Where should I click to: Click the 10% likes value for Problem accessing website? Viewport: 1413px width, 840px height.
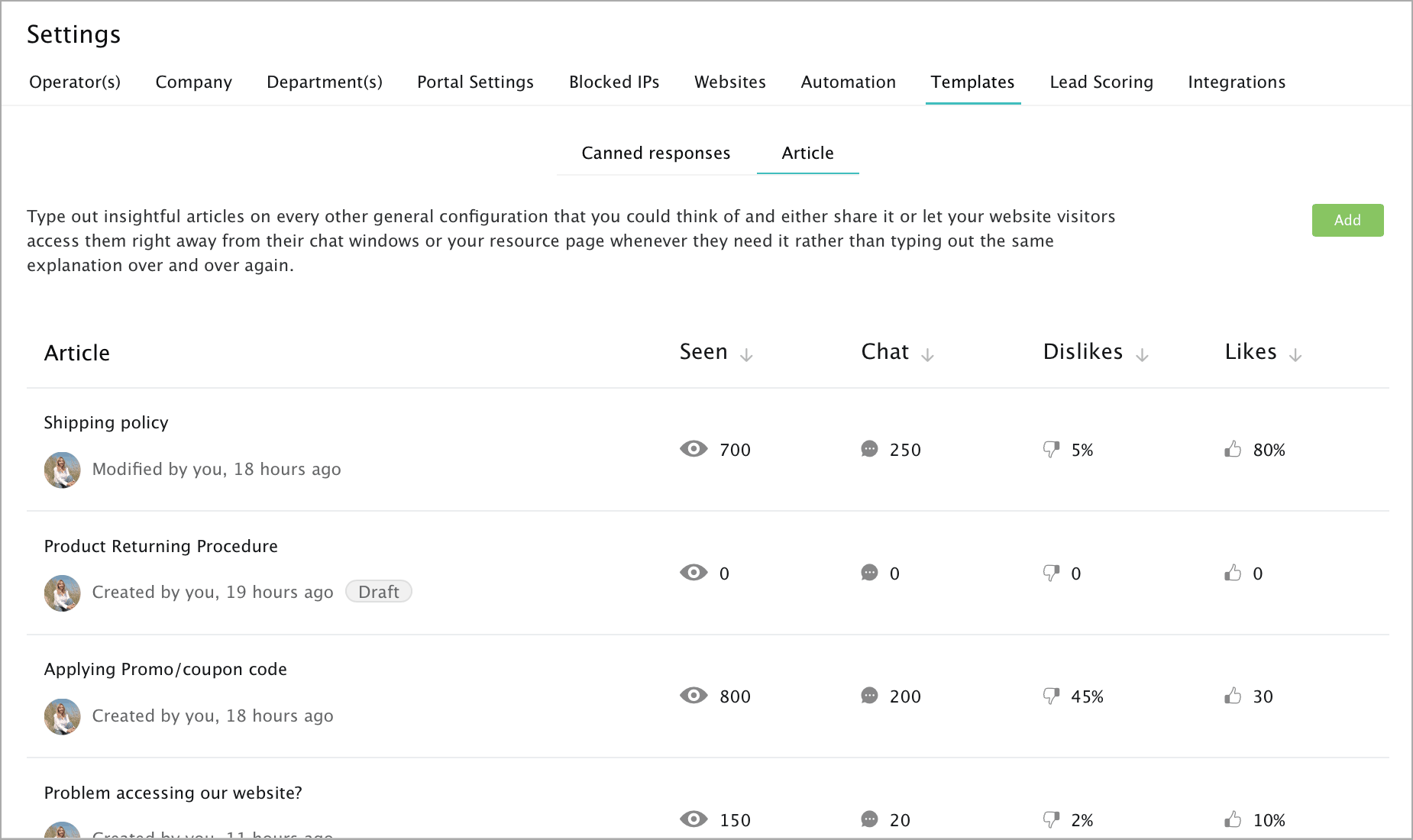1269,820
